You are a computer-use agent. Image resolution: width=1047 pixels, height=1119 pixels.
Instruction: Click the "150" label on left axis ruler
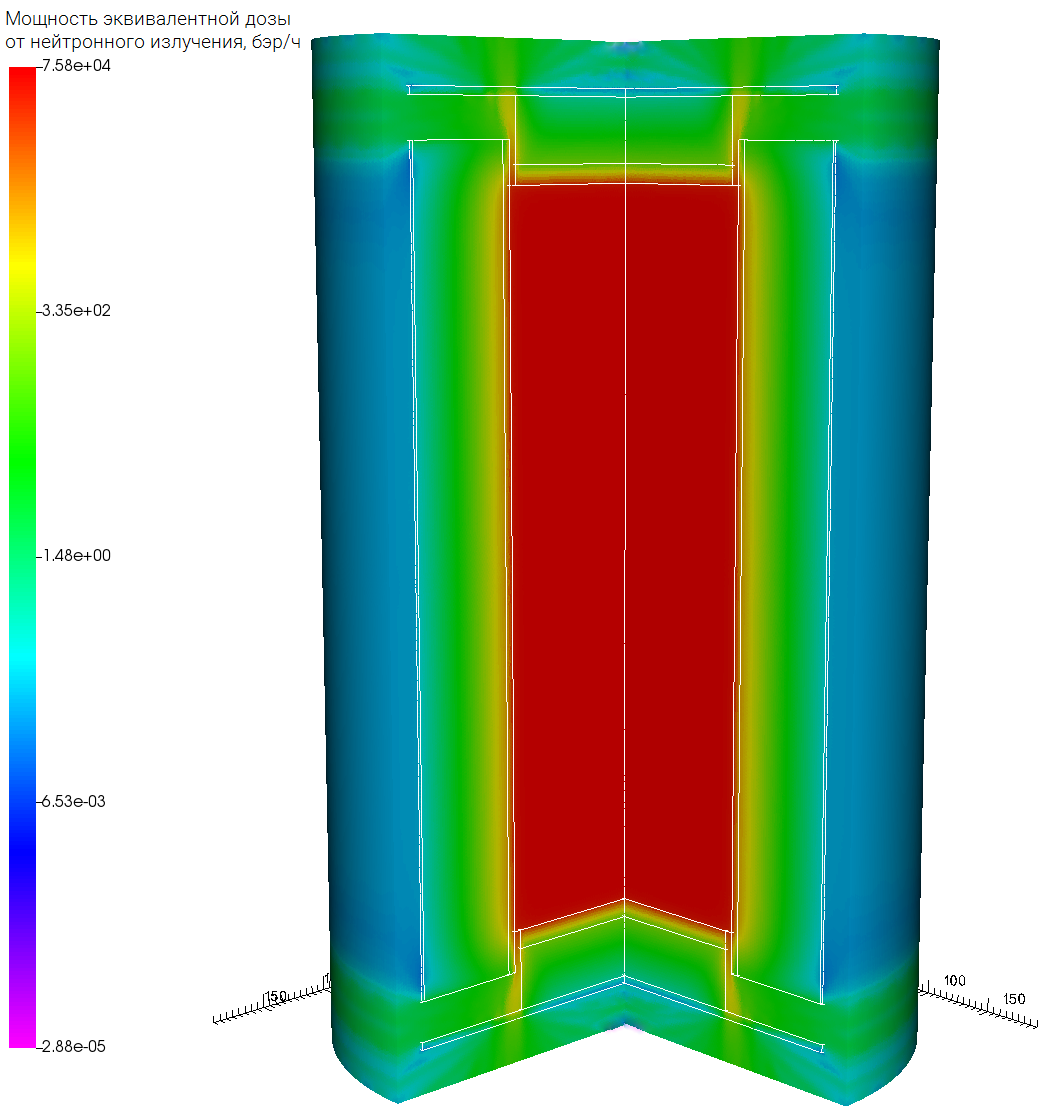pyautogui.click(x=277, y=996)
